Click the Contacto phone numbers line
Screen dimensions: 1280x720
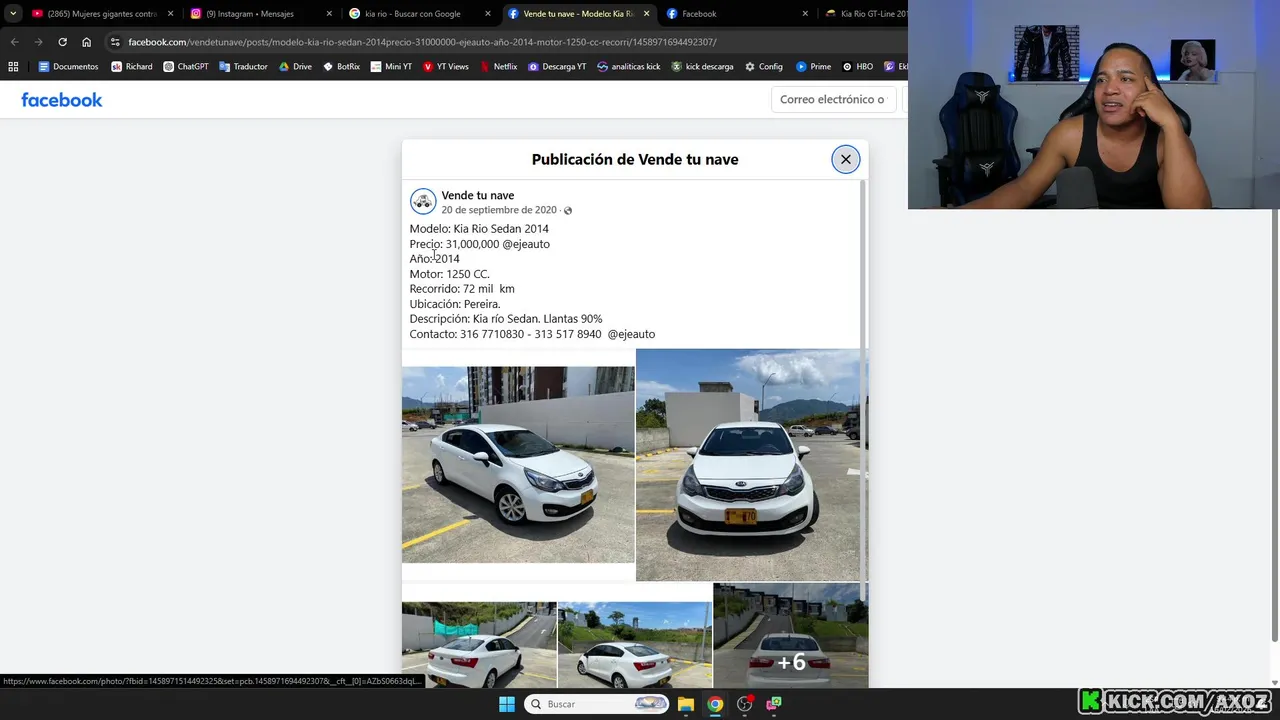click(532, 334)
